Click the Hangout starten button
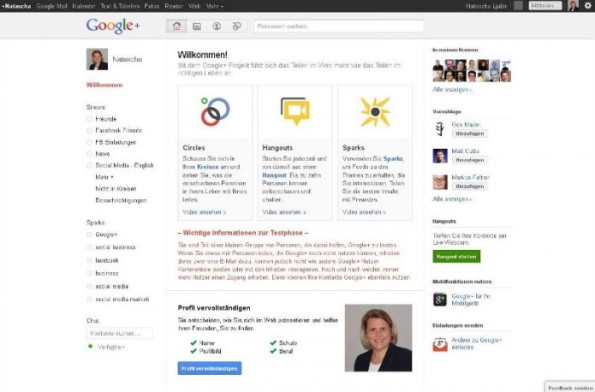 point(456,257)
